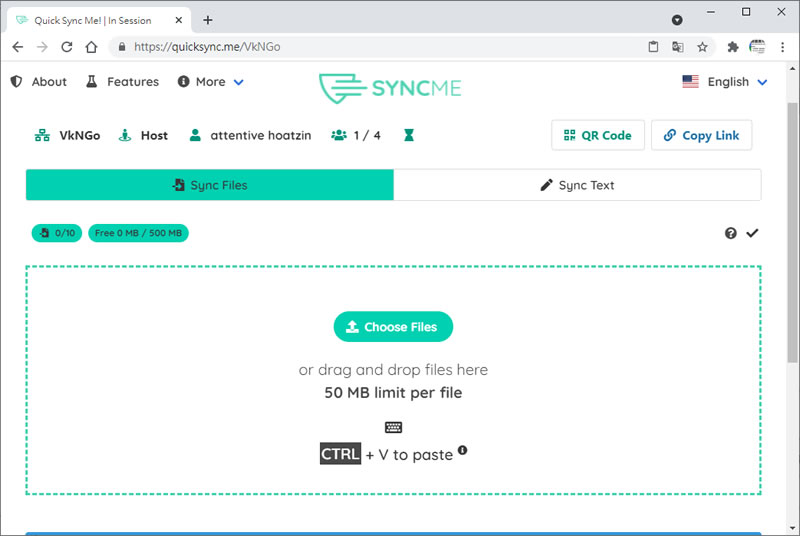Image resolution: width=800 pixels, height=536 pixels.
Task: Switch to Sync Files tab
Action: point(210,185)
